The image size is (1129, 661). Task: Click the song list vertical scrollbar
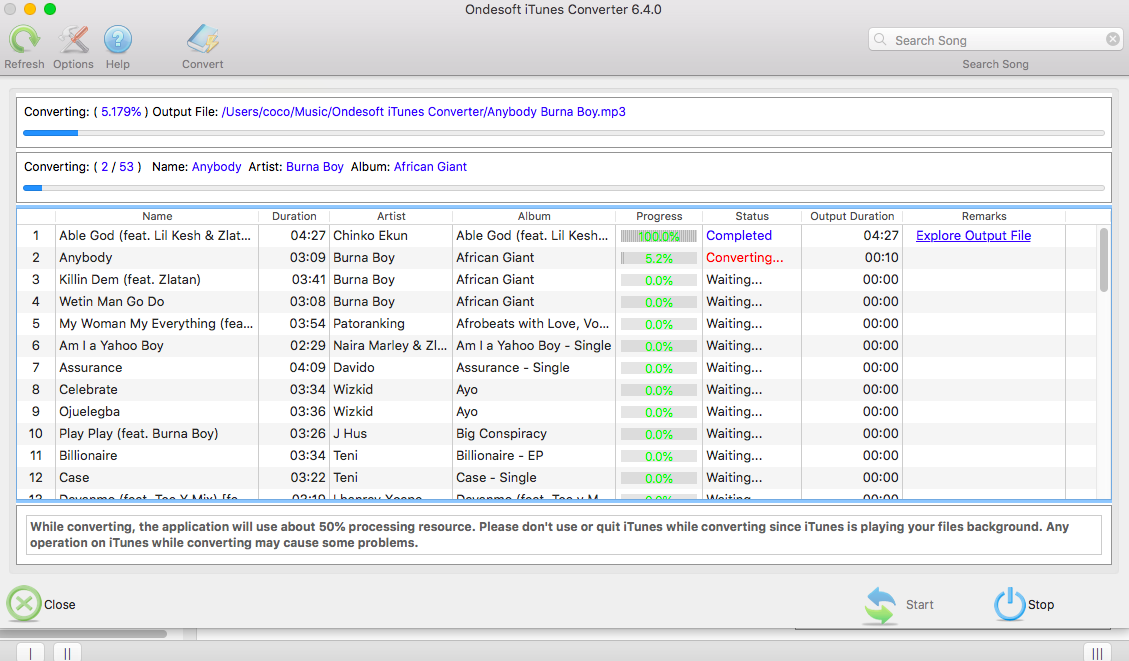click(x=1104, y=260)
